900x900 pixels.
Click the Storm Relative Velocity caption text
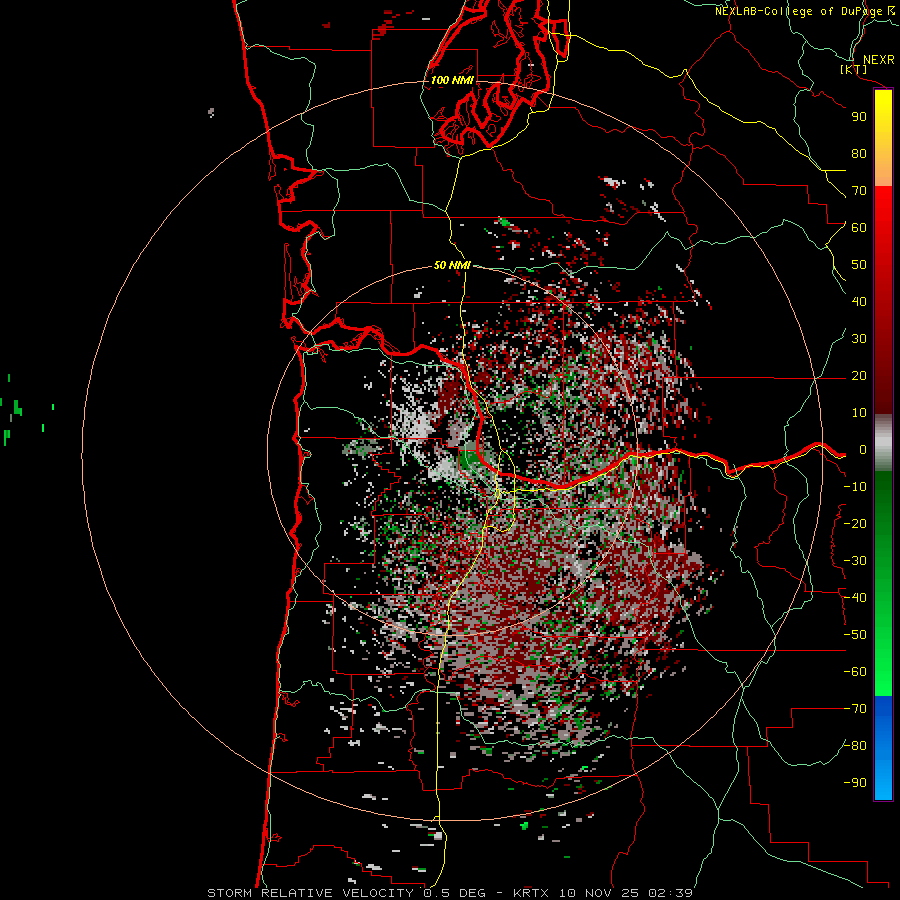(449, 893)
